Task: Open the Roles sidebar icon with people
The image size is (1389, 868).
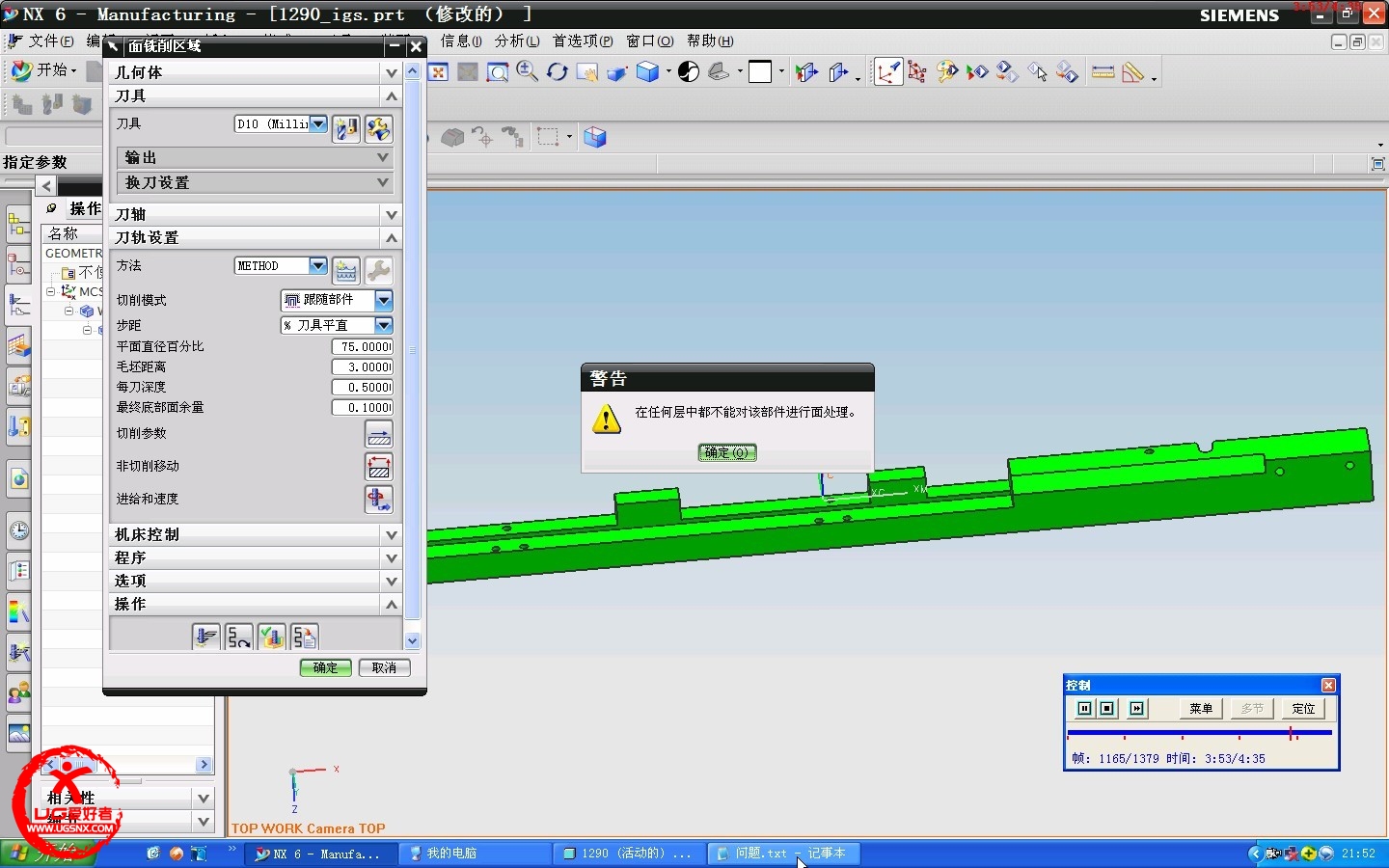Action: coord(18,692)
